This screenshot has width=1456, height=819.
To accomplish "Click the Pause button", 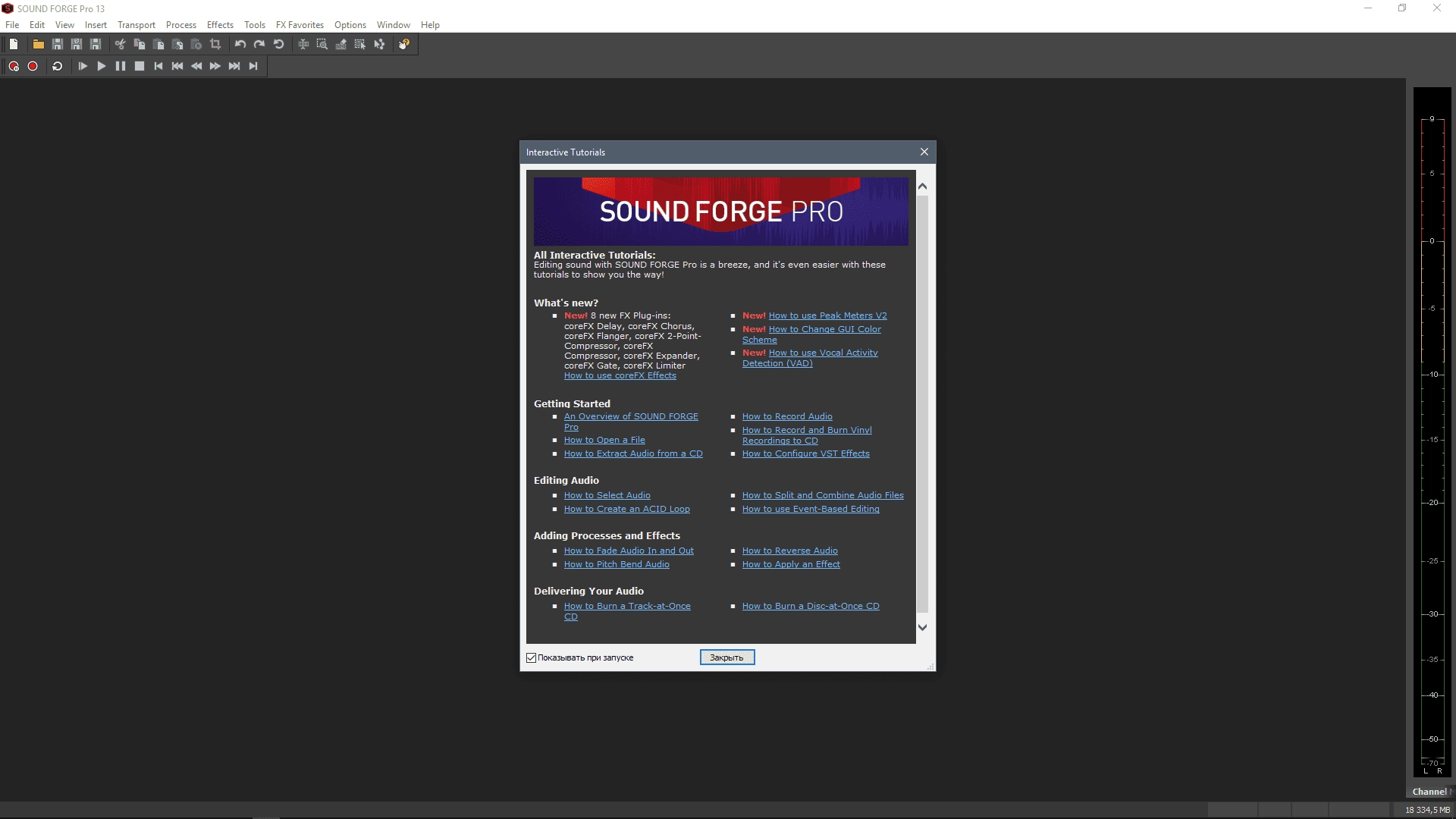I will 121,67.
